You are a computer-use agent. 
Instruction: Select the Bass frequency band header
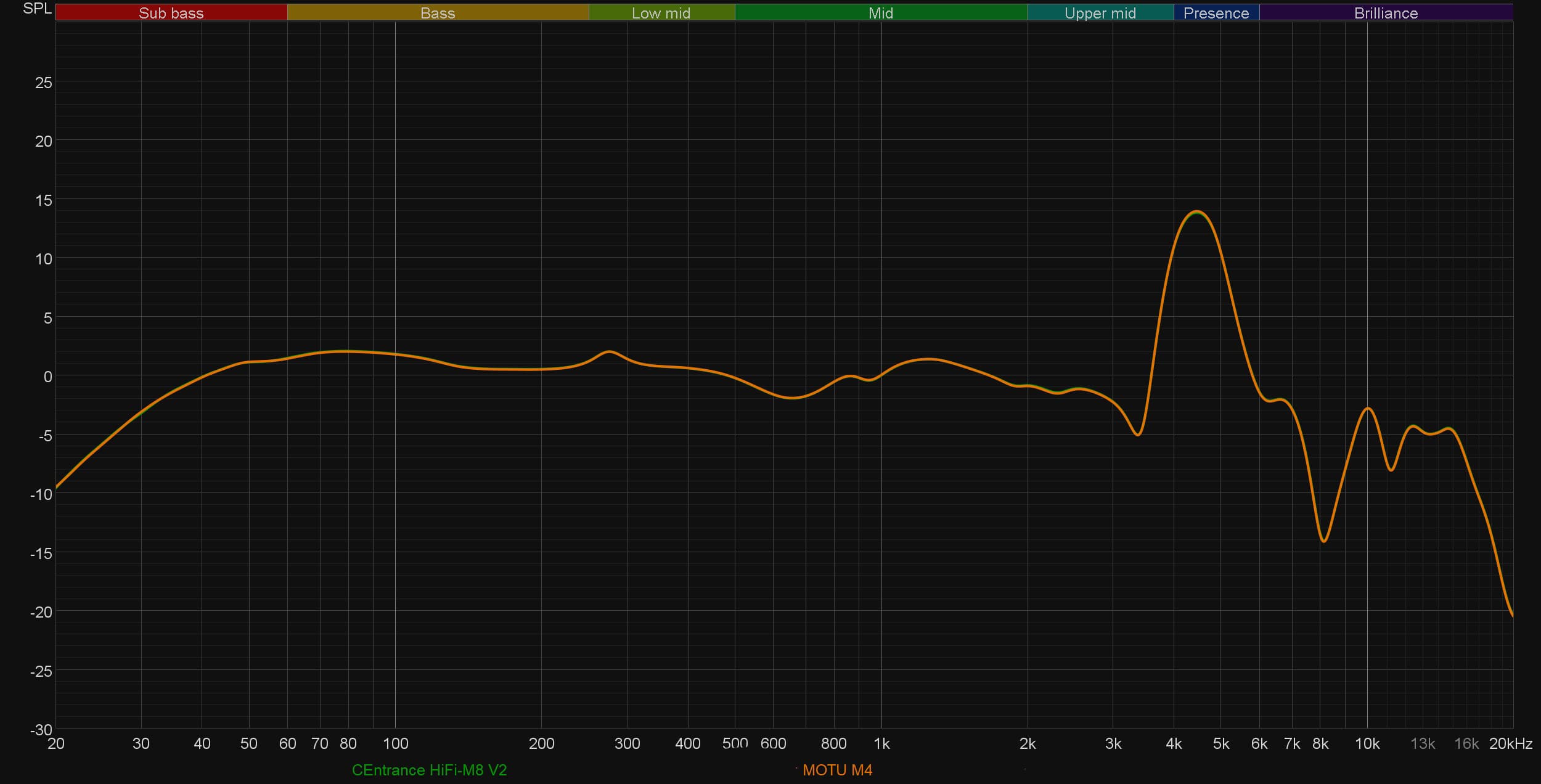pyautogui.click(x=438, y=13)
